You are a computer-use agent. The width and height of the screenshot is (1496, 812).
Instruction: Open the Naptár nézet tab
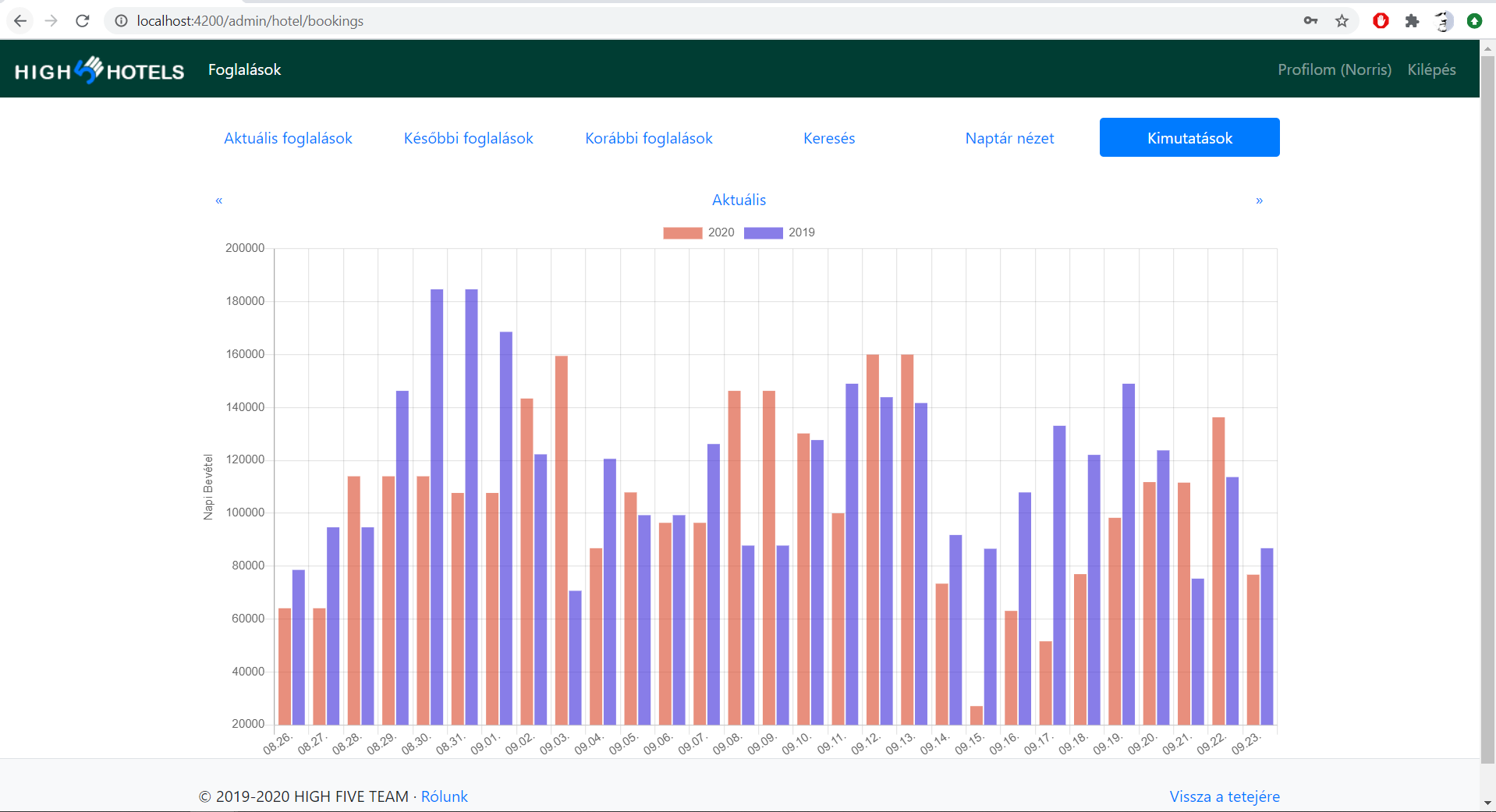[1009, 138]
